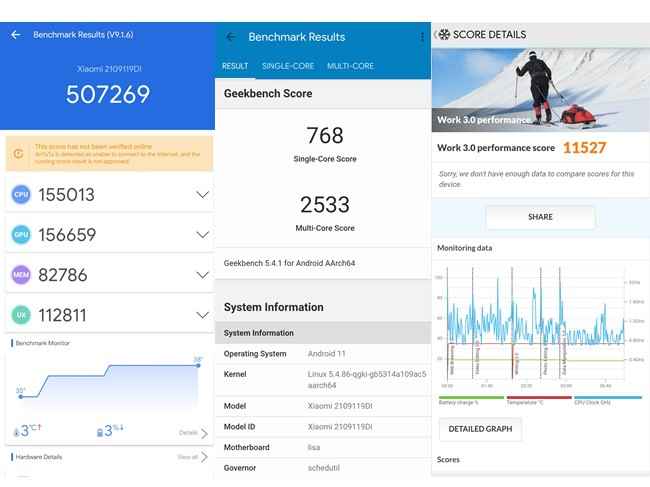Tap the unverified score warning icon
The height and width of the screenshot is (487, 650).
pos(18,154)
